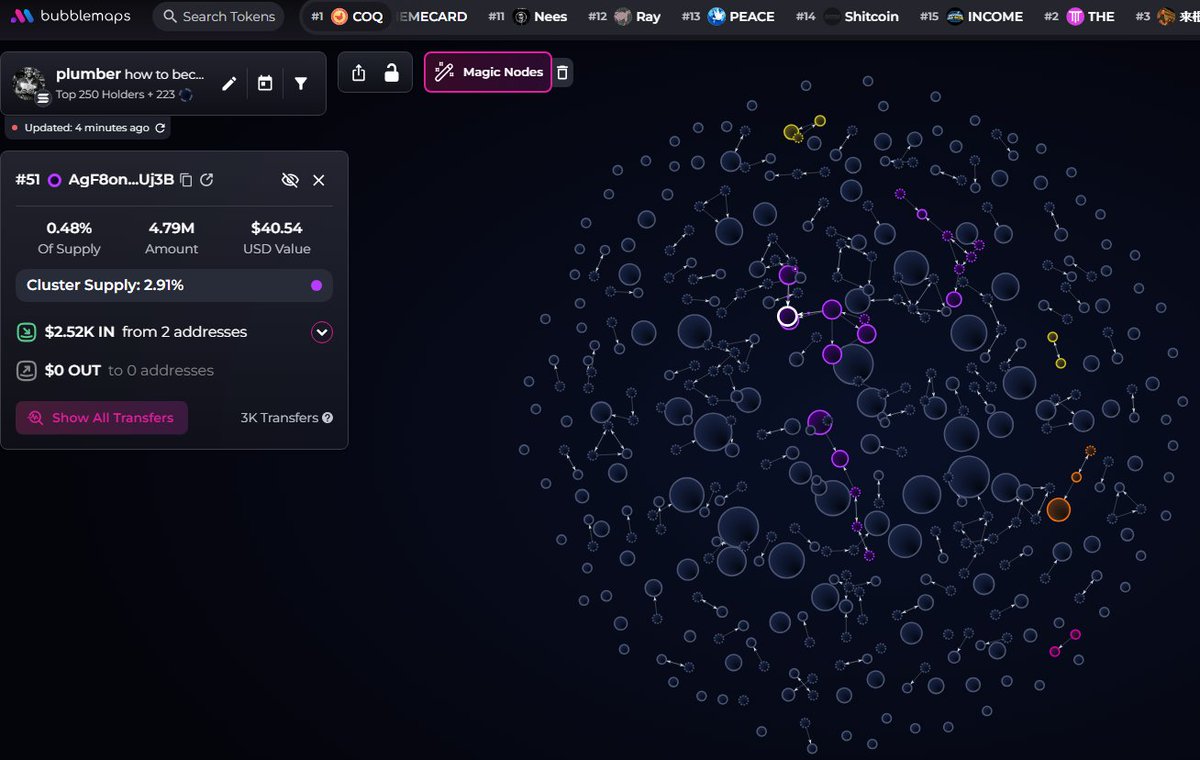Click the purple cluster color dot
1200x760 pixels.
[x=317, y=285]
